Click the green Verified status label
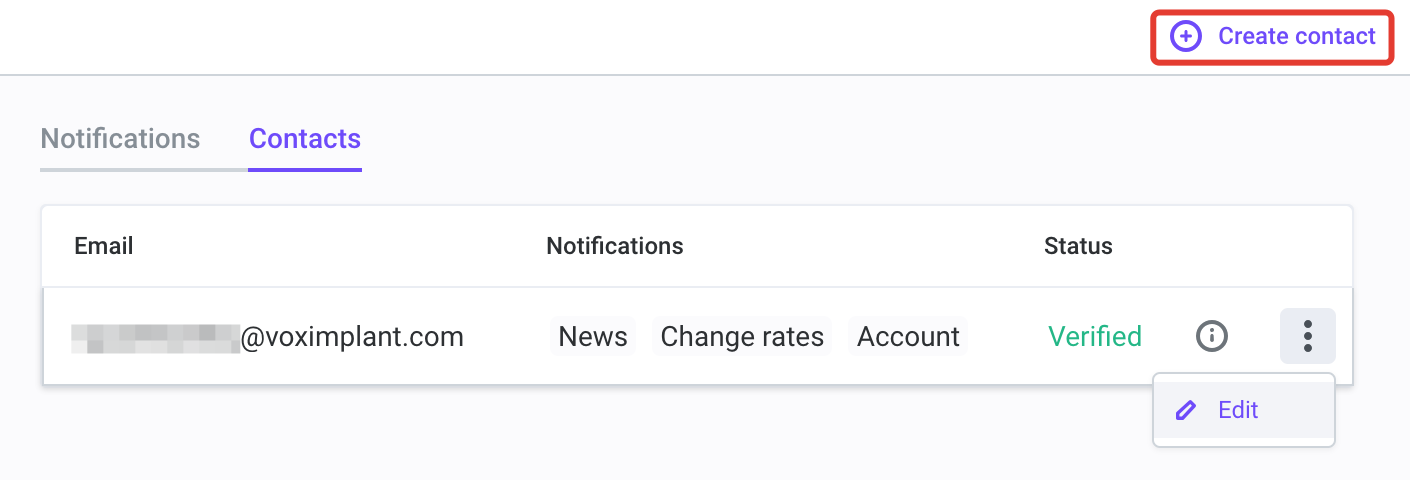 point(1095,337)
